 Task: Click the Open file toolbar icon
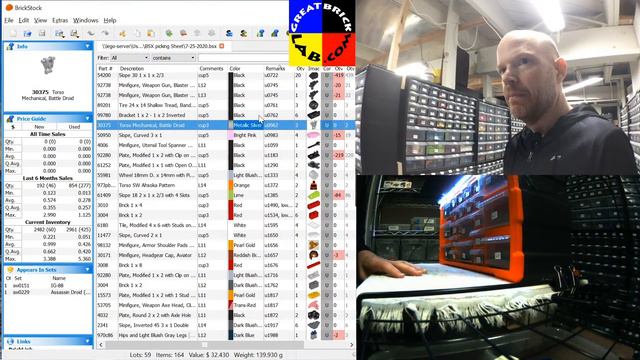click(x=27, y=33)
